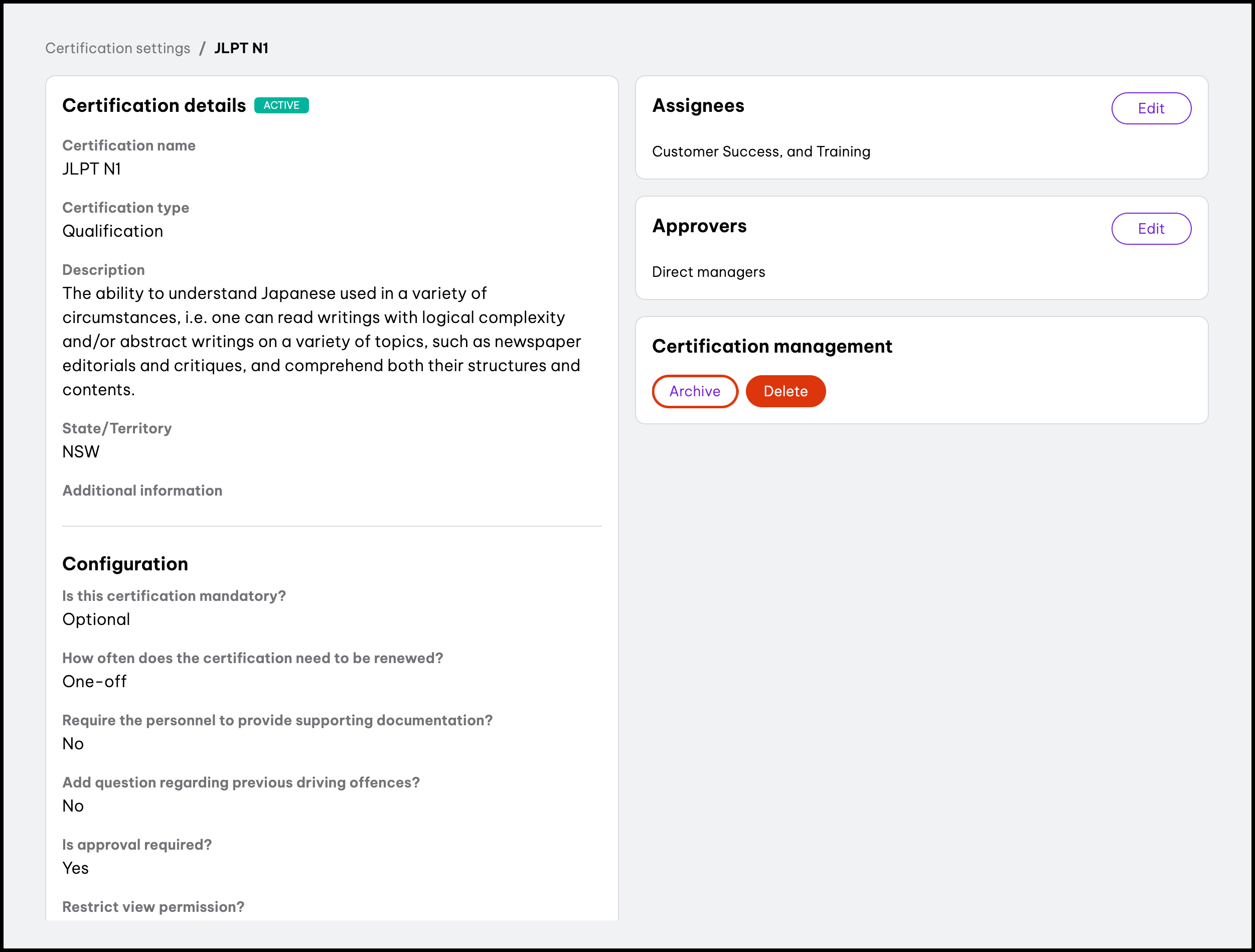The height and width of the screenshot is (952, 1255).
Task: Click certification name value JLPT N1
Action: point(91,169)
